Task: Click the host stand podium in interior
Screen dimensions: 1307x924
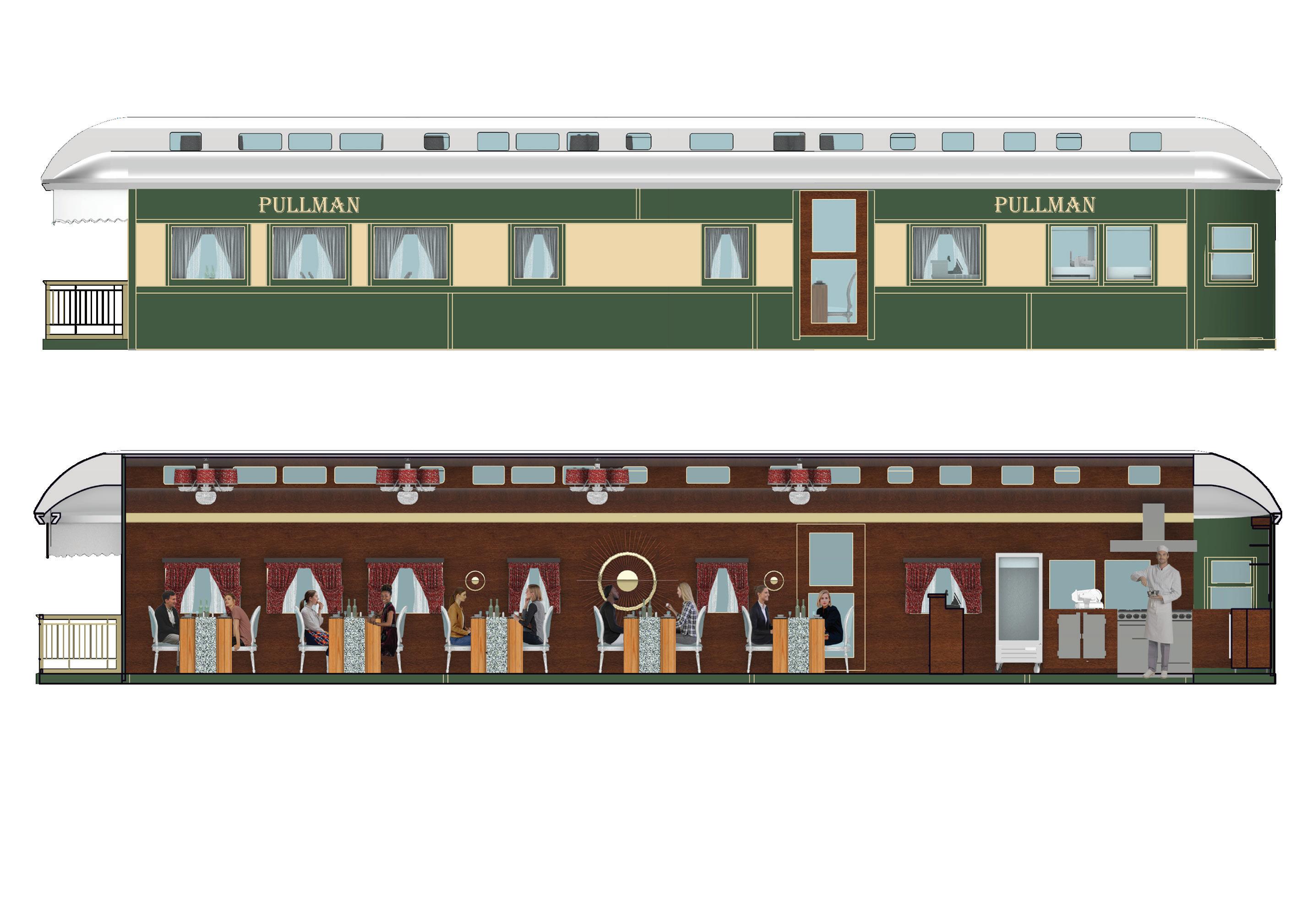Action: (x=946, y=635)
